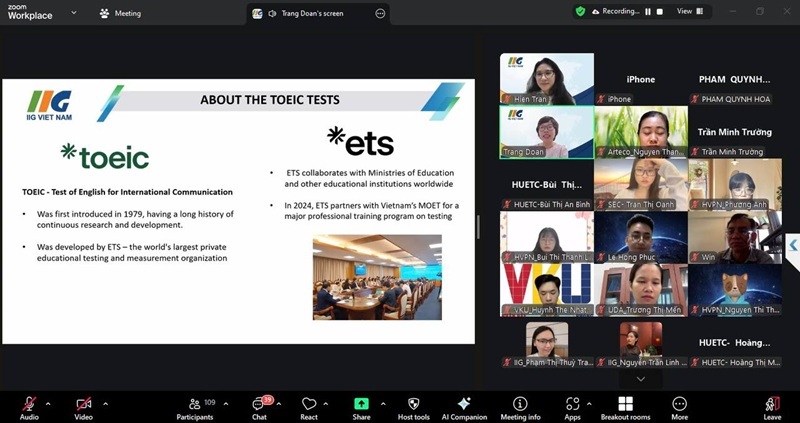The image size is (800, 423).
Task: Click the slide title ABOUT THE TOEIC TESTS
Action: pos(270,99)
